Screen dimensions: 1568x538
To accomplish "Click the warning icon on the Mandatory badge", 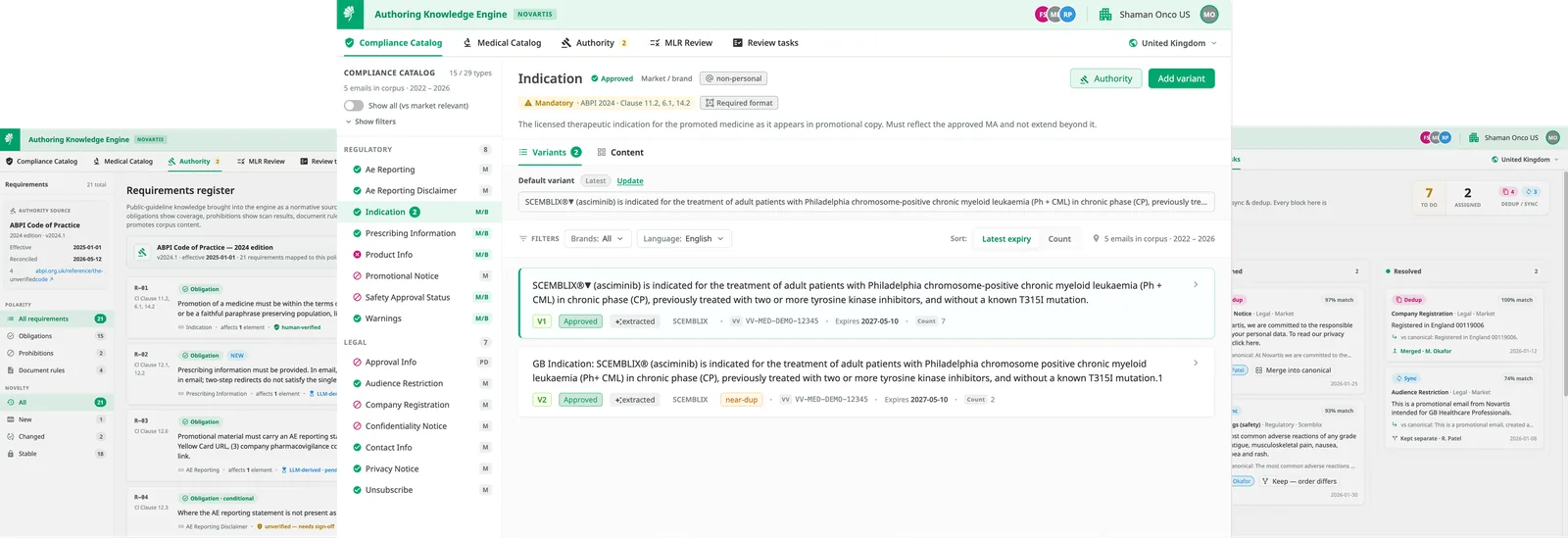I will click(527, 103).
